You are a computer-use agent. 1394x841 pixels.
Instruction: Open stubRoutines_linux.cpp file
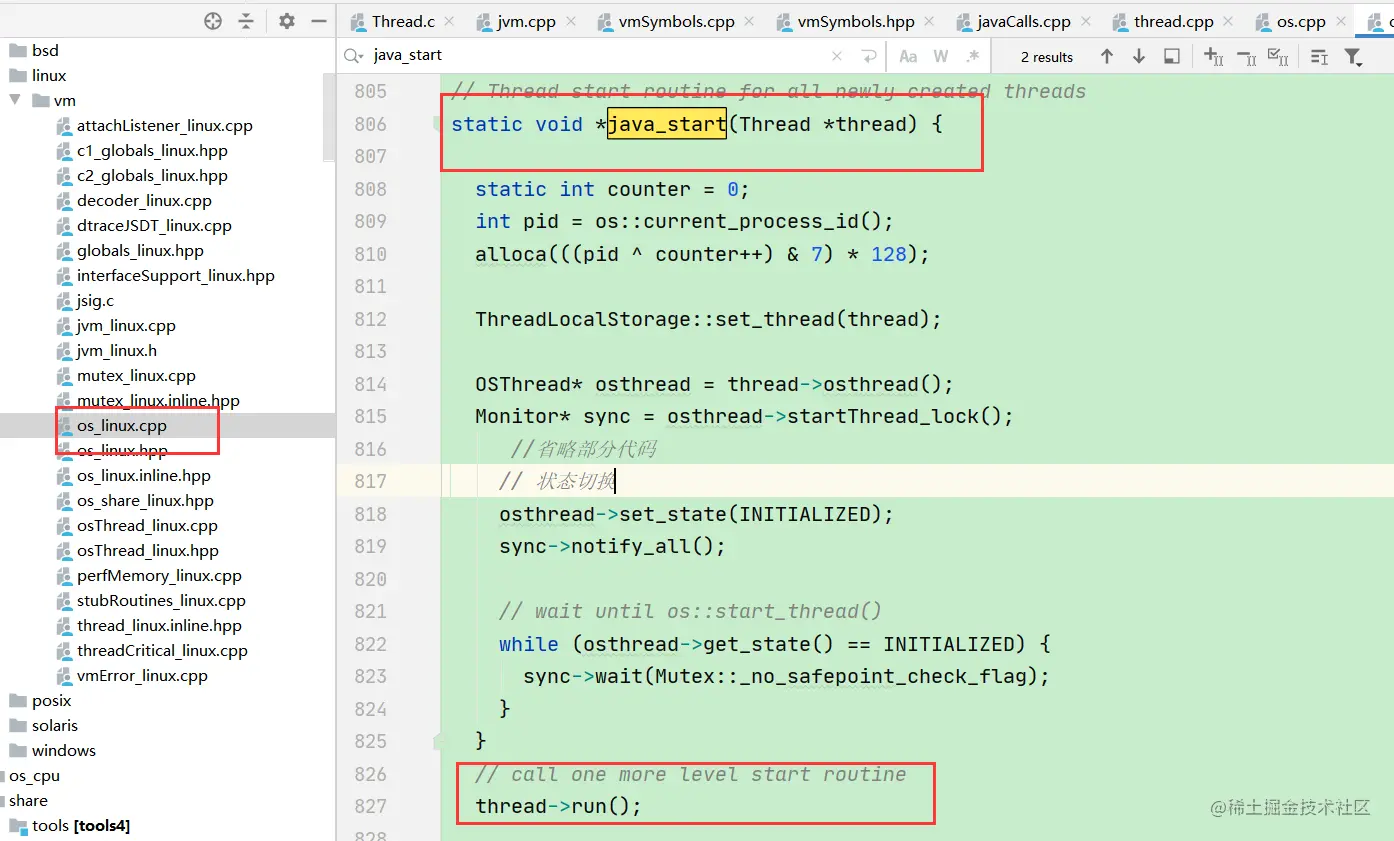tap(161, 600)
